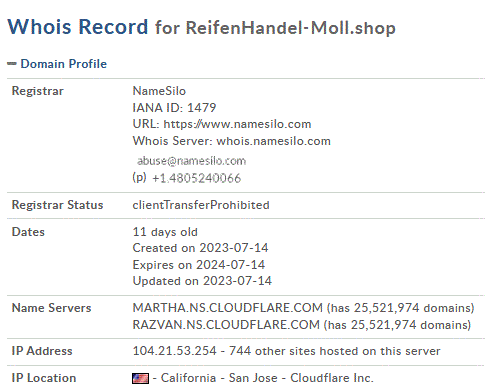Click IP address 104.21.53.254

pyautogui.click(x=175, y=351)
